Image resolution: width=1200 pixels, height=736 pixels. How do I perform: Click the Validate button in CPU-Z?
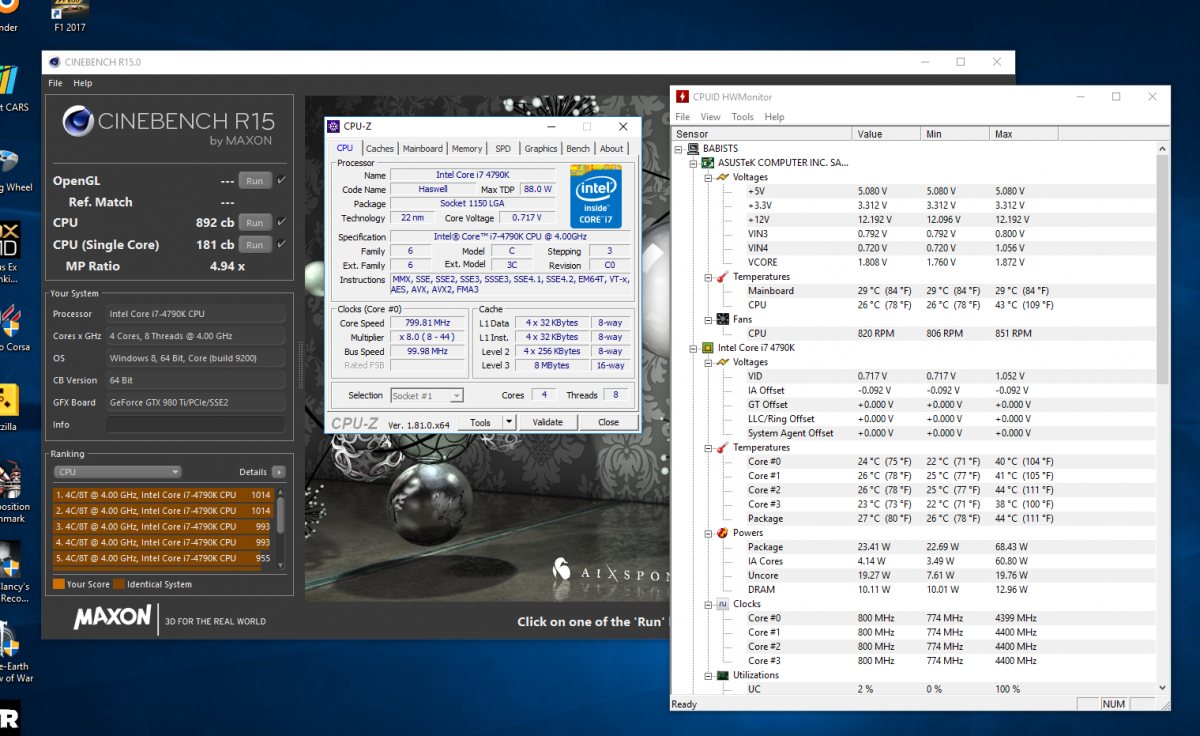tap(548, 422)
